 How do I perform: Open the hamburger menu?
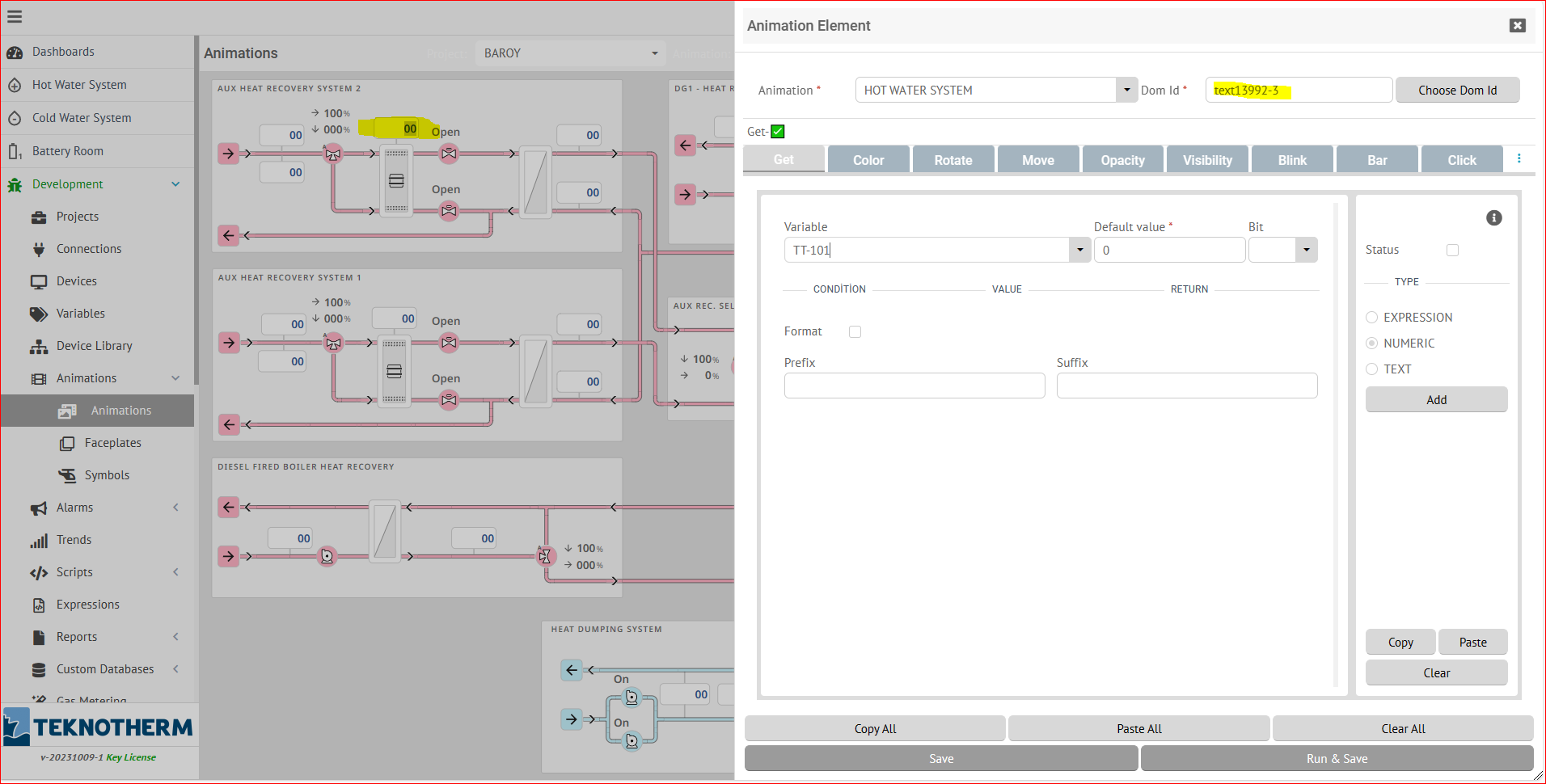click(x=15, y=16)
